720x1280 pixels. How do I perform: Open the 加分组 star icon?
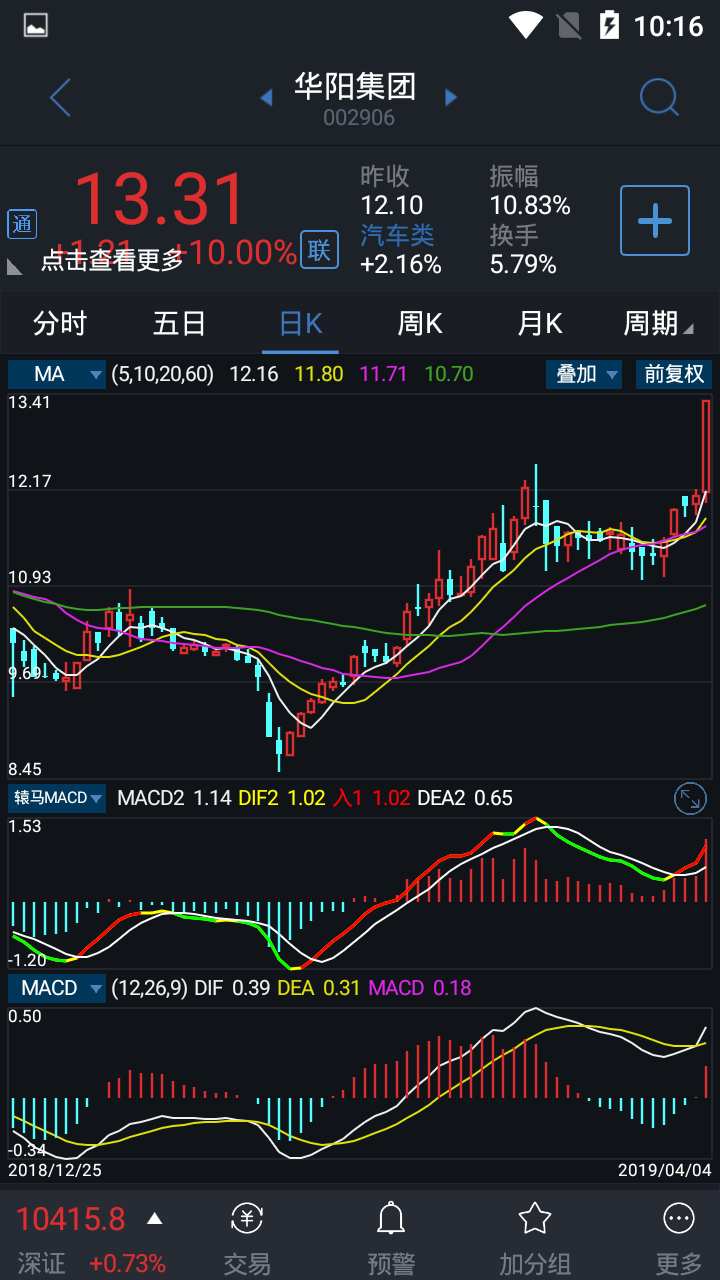[535, 1218]
